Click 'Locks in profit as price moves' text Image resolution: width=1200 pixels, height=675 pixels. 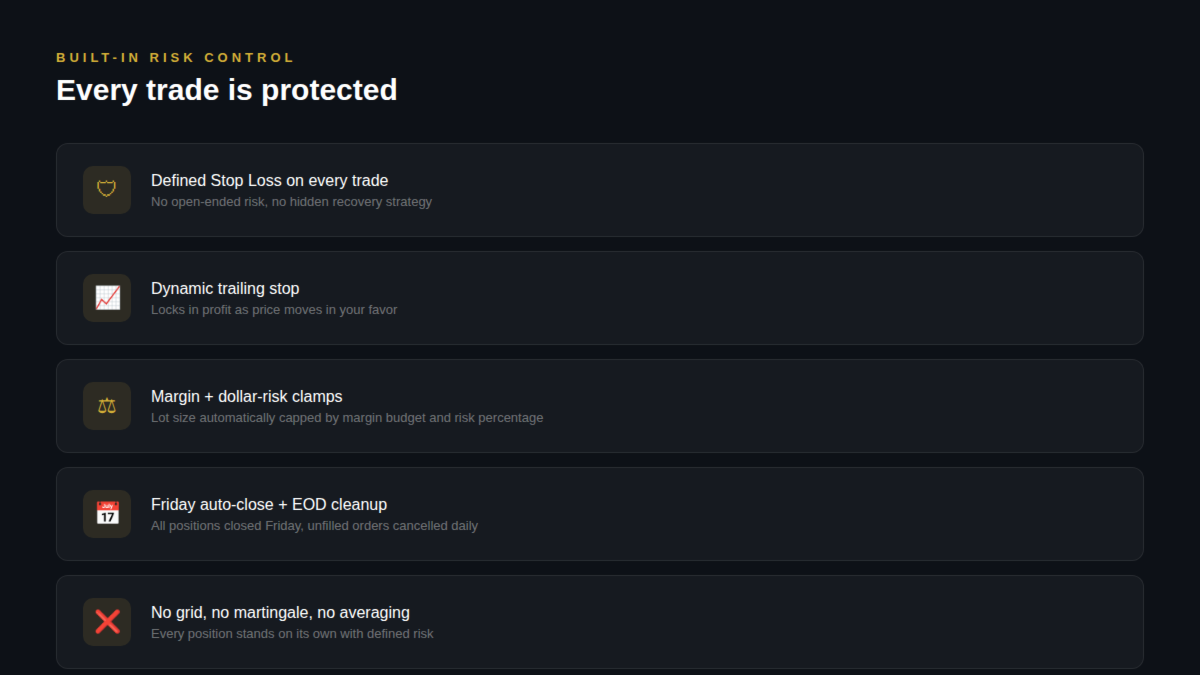tap(274, 310)
